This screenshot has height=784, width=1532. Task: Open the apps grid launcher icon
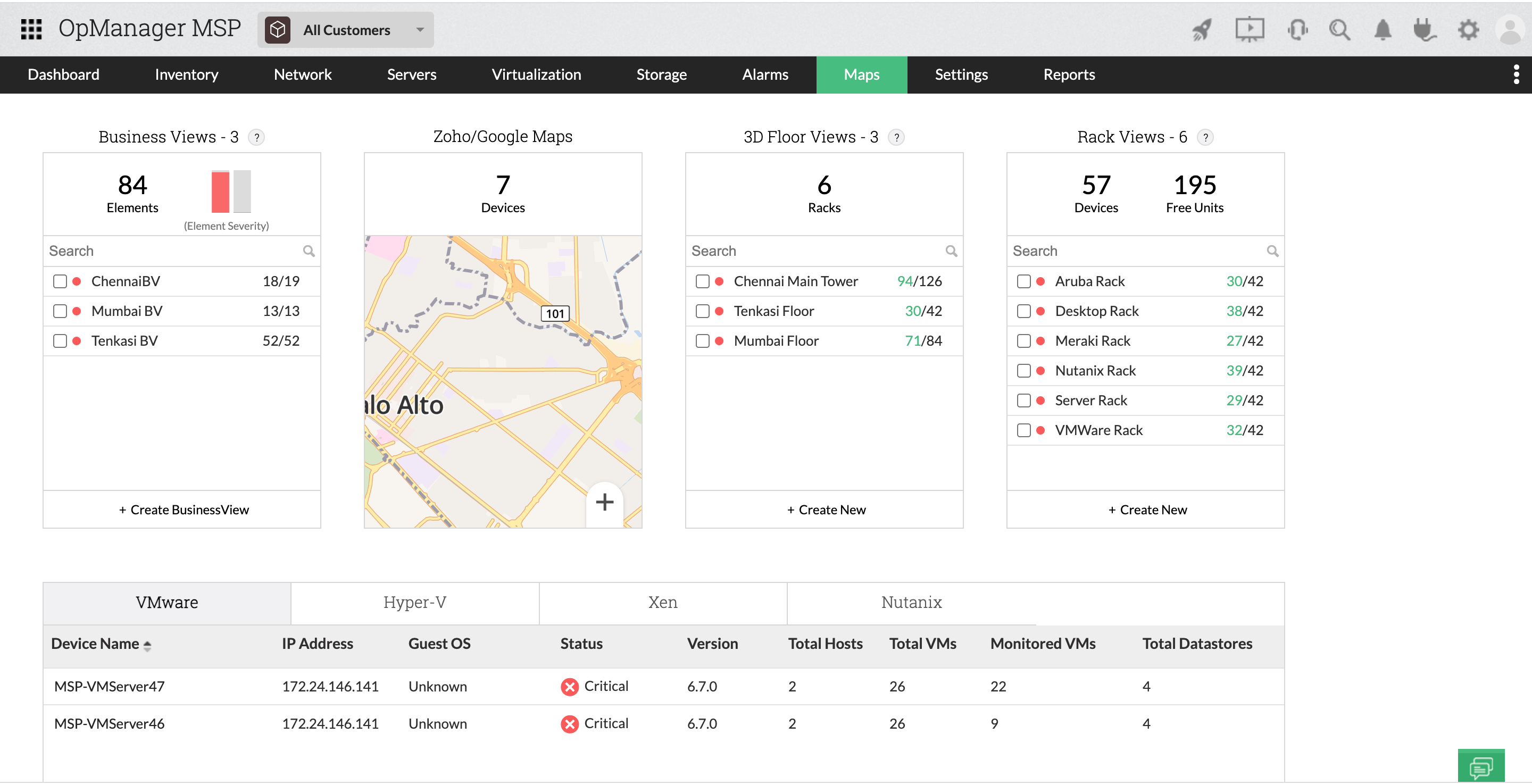pyautogui.click(x=31, y=29)
